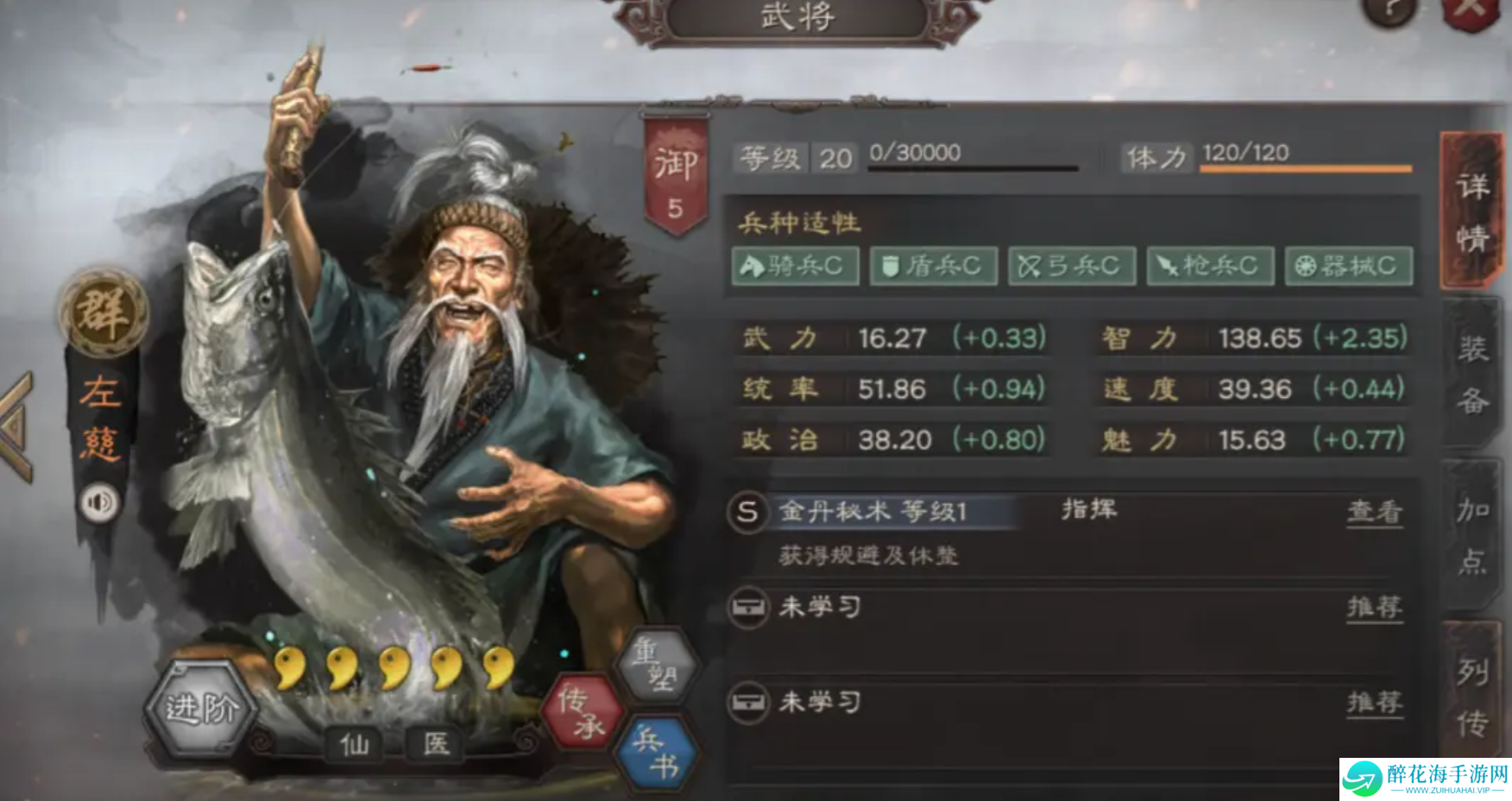The width and height of the screenshot is (1512, 801).
Task: Click 推荐 for the second unlearned skill
Action: (x=1375, y=703)
